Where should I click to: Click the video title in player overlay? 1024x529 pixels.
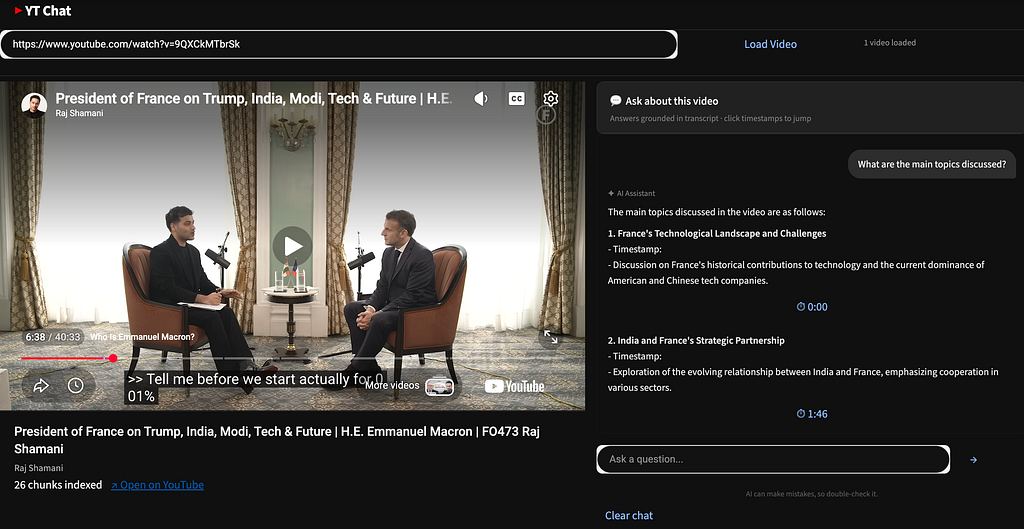point(253,99)
